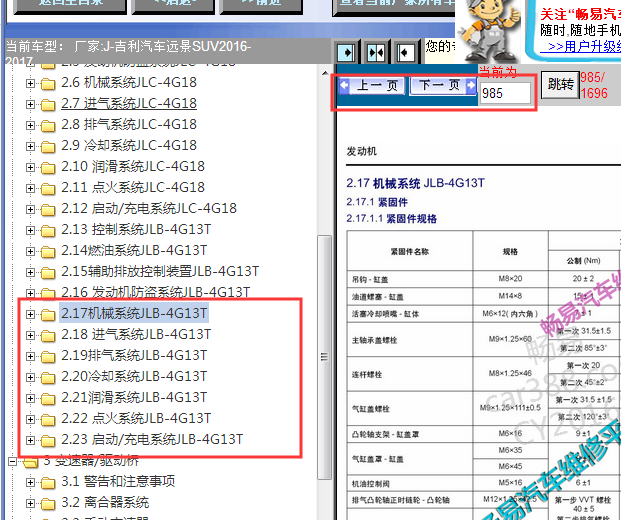
Task: Select 2.13 控制系统JLB-4G13T tree item
Action: (136, 229)
